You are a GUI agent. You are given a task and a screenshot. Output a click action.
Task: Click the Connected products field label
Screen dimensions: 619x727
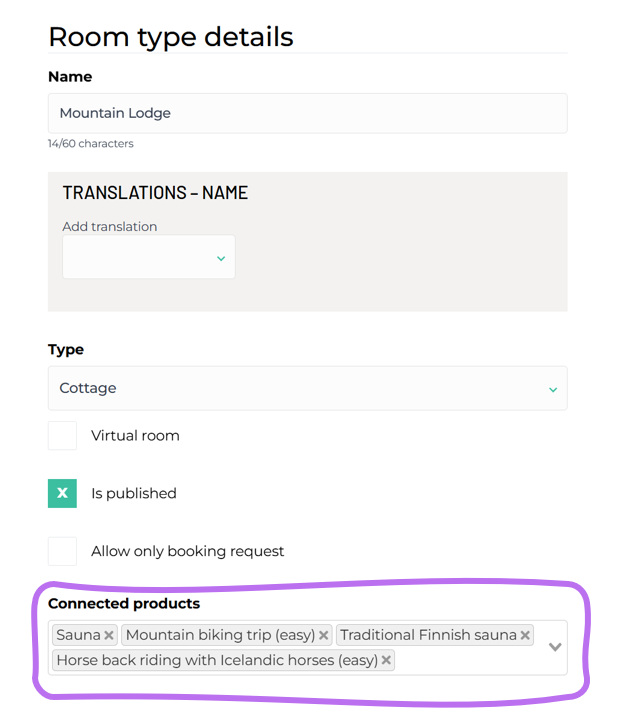coord(124,604)
